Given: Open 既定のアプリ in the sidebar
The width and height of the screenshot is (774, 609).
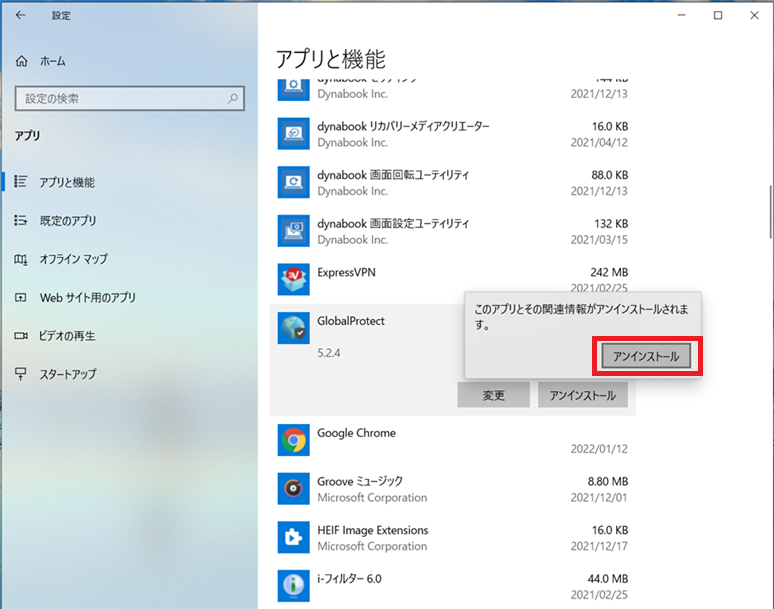Looking at the screenshot, I should (x=67, y=221).
